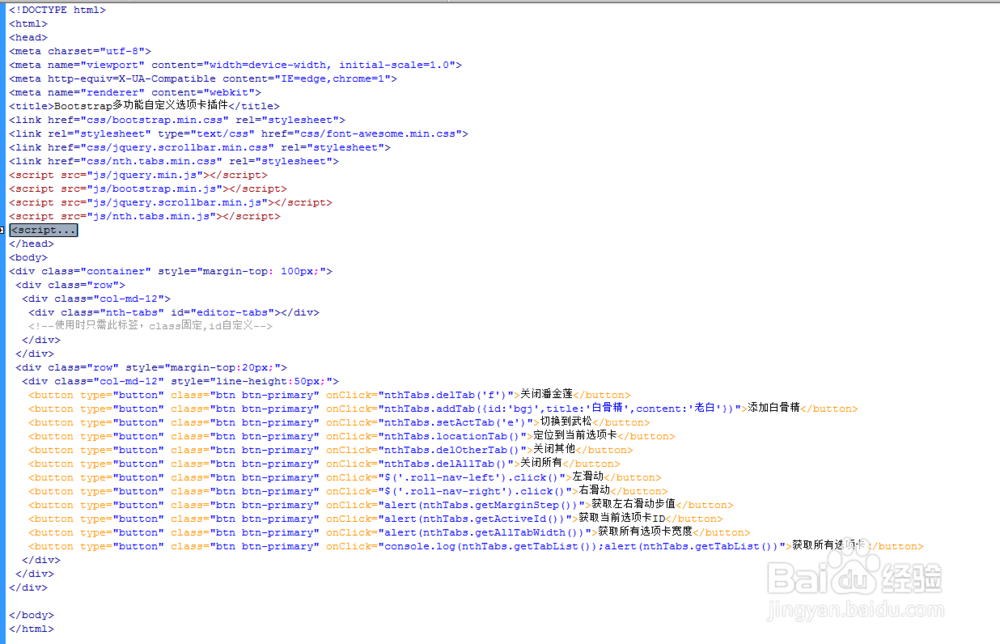Screen dimensions: 1000x644
Task: Click the nth.tabs.min.css link line
Action: (x=174, y=161)
